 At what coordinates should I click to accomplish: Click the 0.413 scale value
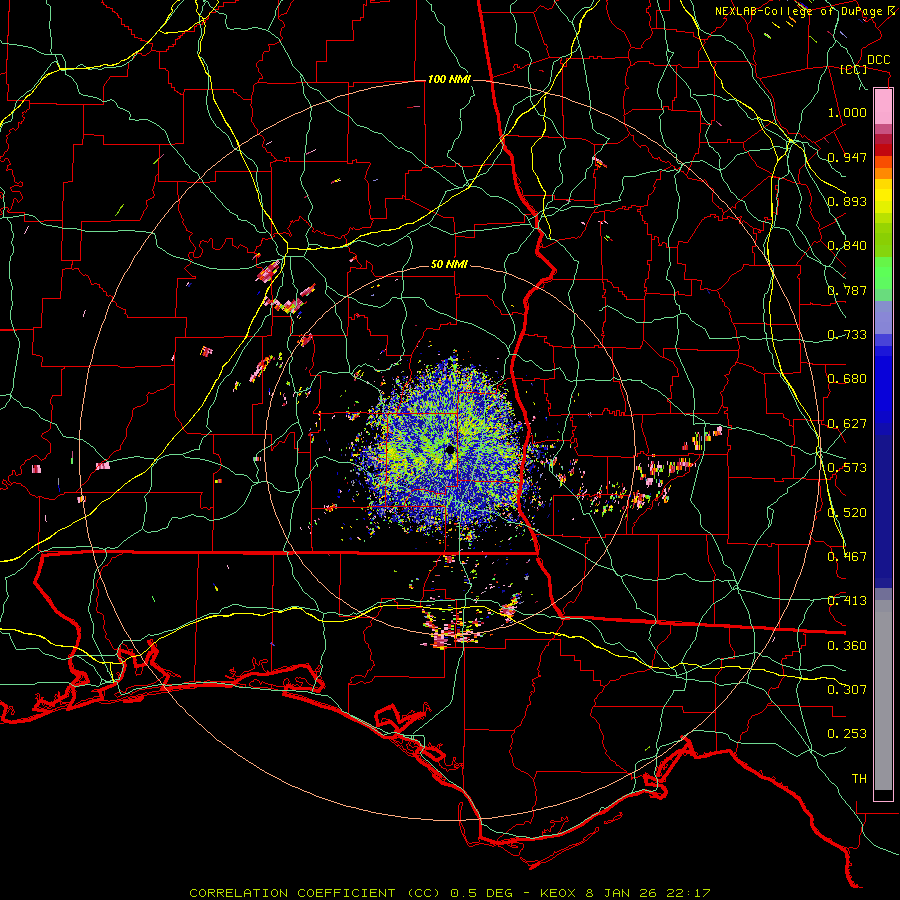pyautogui.click(x=847, y=601)
